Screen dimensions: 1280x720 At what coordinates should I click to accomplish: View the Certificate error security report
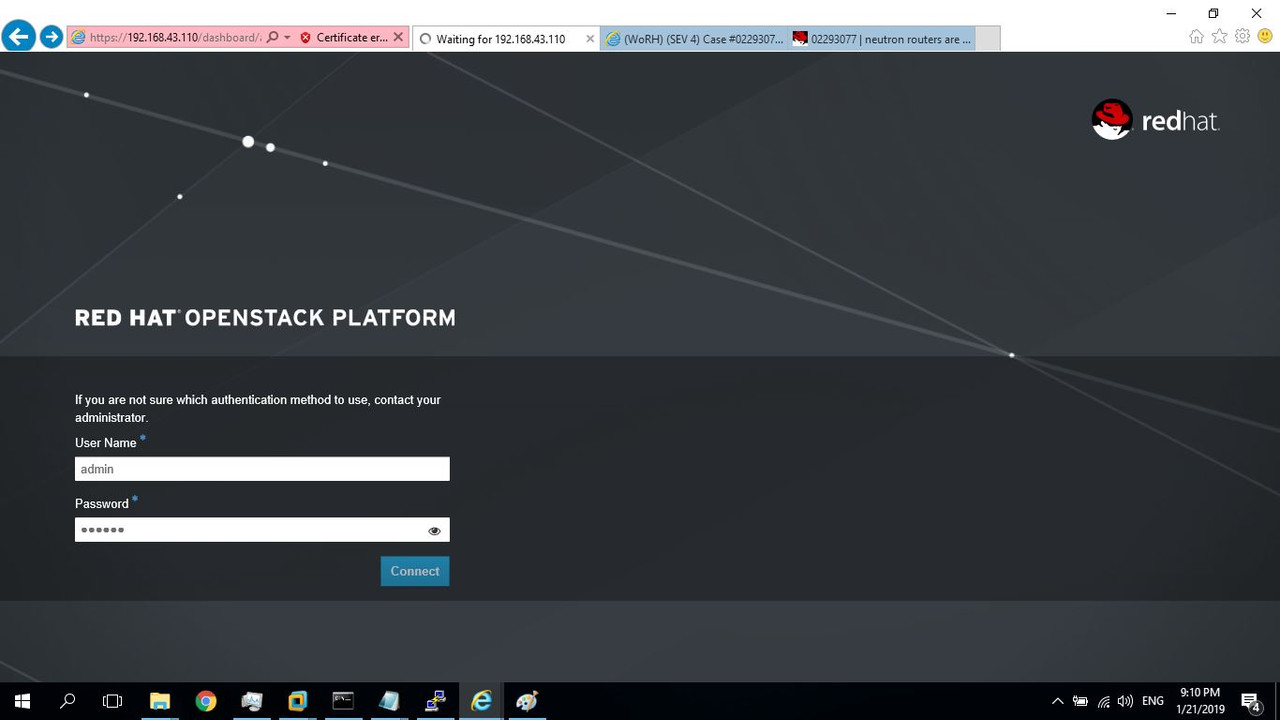click(x=343, y=38)
